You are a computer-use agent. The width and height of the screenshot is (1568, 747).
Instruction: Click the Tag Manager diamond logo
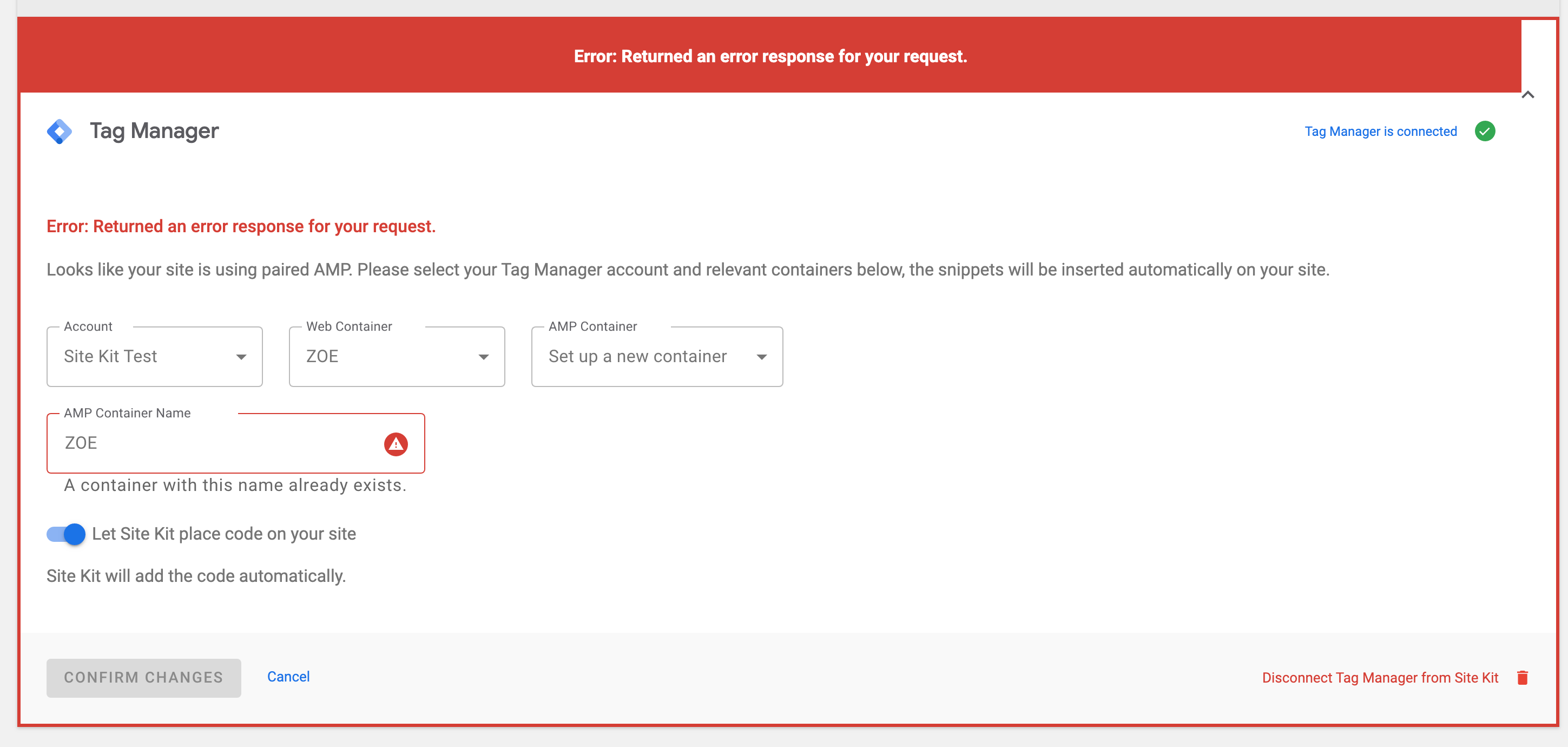tap(59, 131)
